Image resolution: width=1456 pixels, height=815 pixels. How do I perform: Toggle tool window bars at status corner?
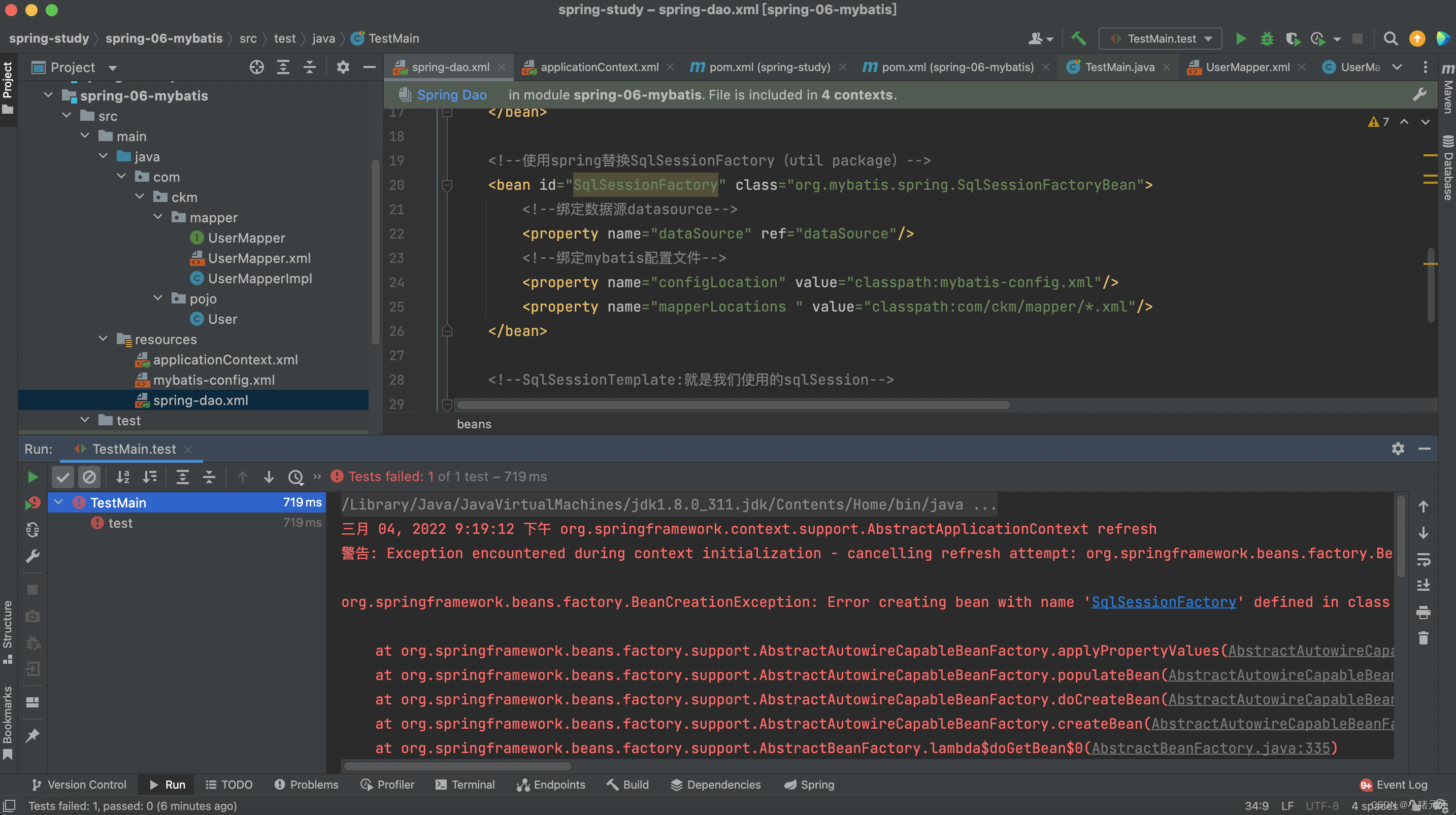pos(9,806)
